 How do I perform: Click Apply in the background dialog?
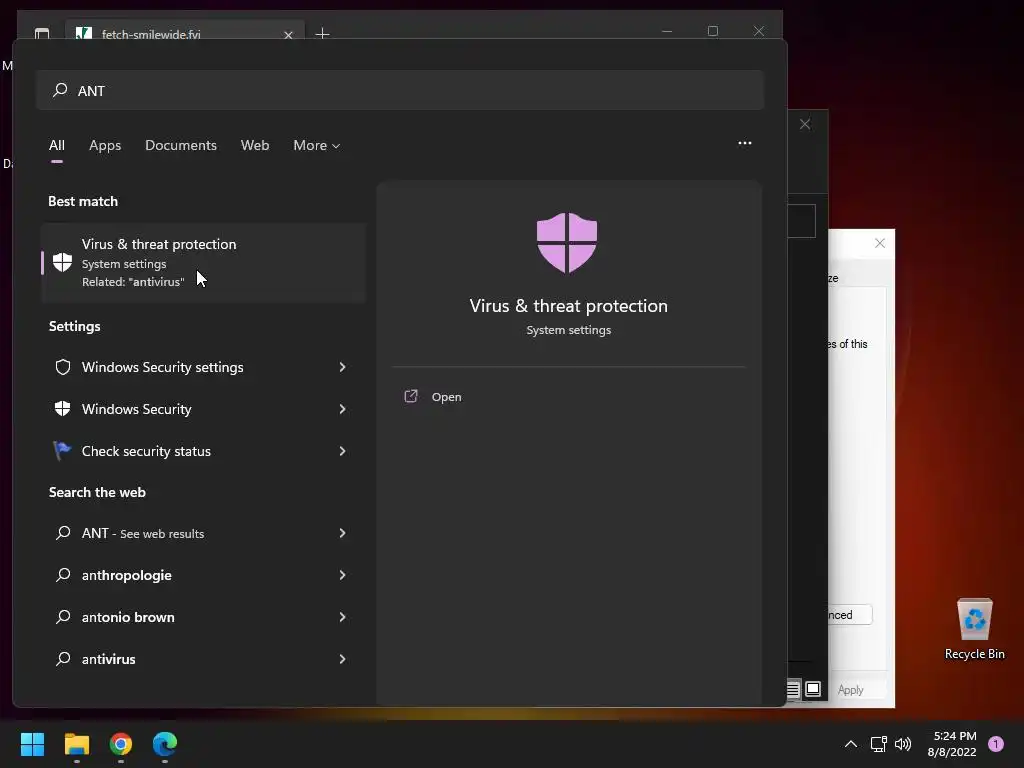pyautogui.click(x=850, y=690)
